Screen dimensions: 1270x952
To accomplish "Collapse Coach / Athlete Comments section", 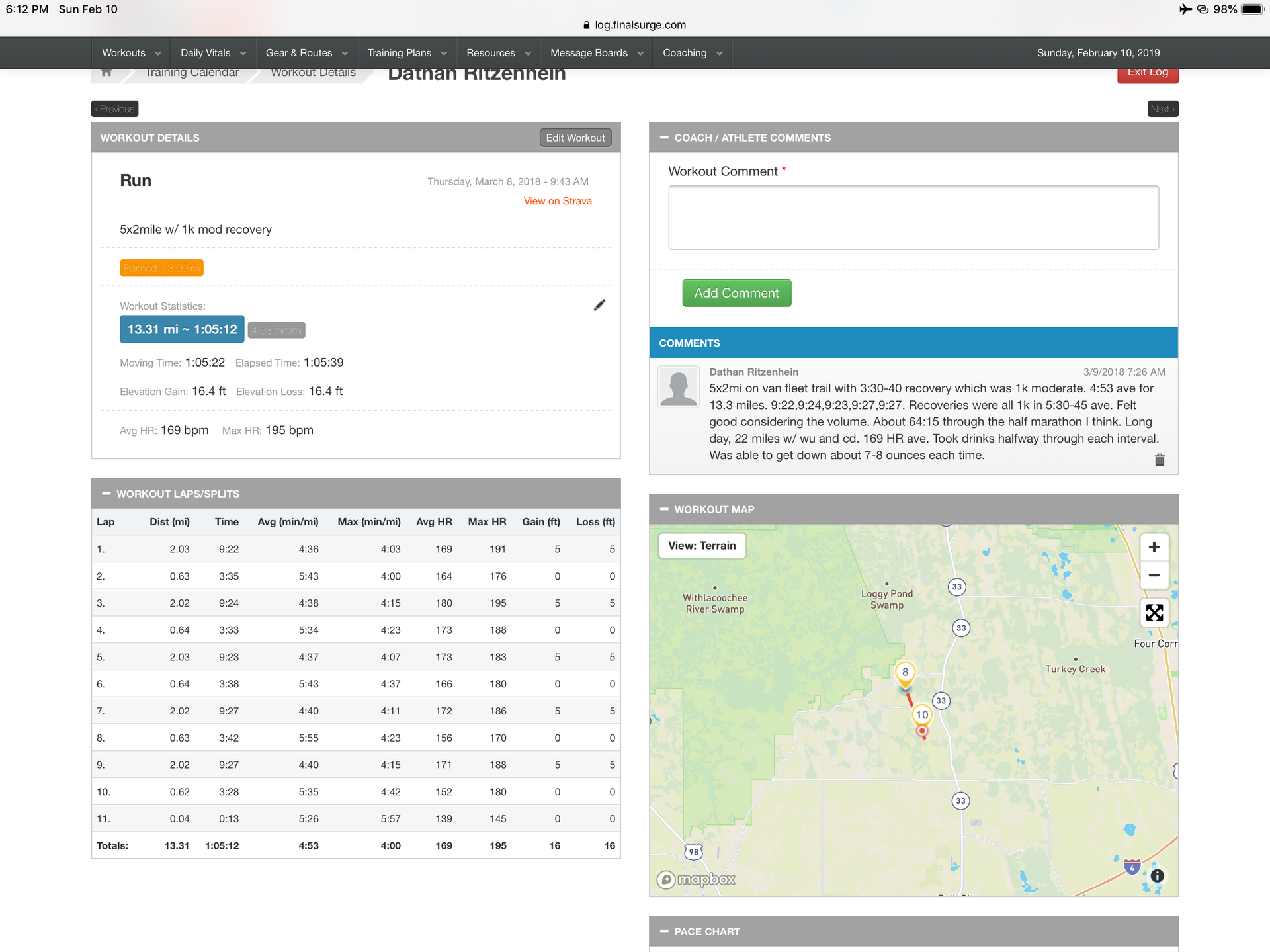I will click(x=663, y=138).
